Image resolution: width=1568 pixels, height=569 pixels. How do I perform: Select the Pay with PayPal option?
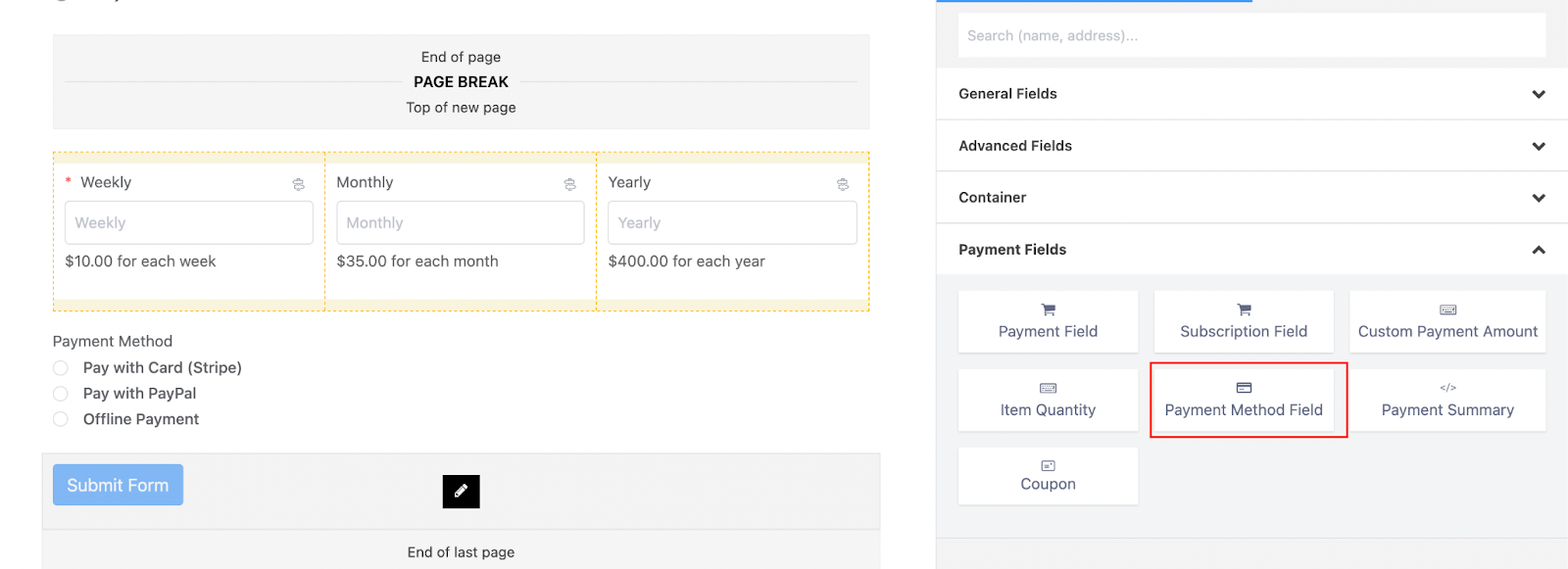pos(61,394)
